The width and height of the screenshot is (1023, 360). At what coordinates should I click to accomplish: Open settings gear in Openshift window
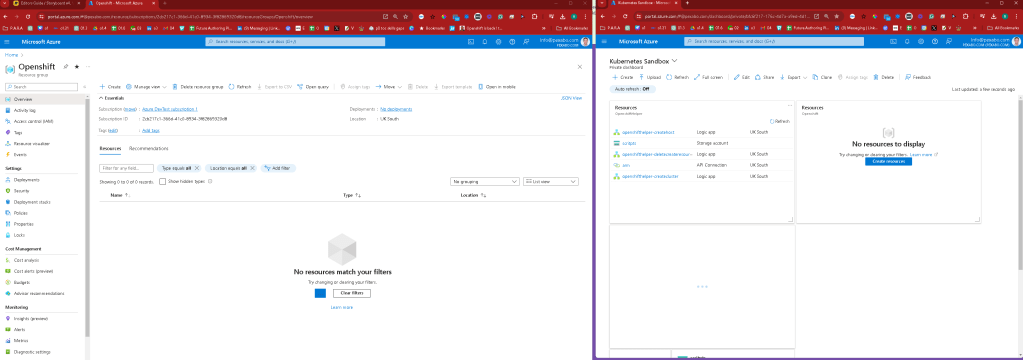tap(498, 41)
